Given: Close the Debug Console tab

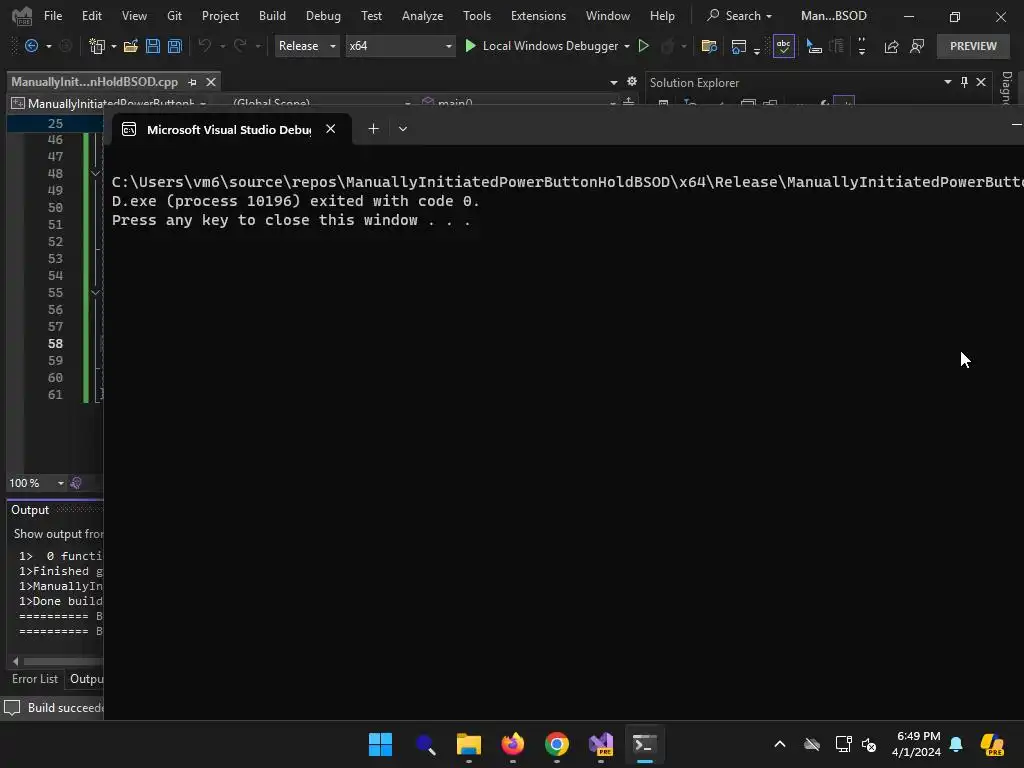Looking at the screenshot, I should 330,129.
